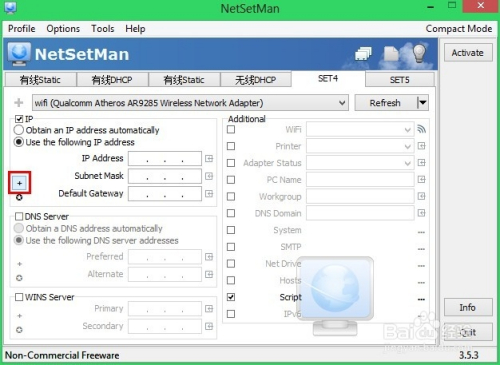Viewport: 500px width, 365px height.
Task: Get current value icon beside PC Name
Action: (422, 179)
